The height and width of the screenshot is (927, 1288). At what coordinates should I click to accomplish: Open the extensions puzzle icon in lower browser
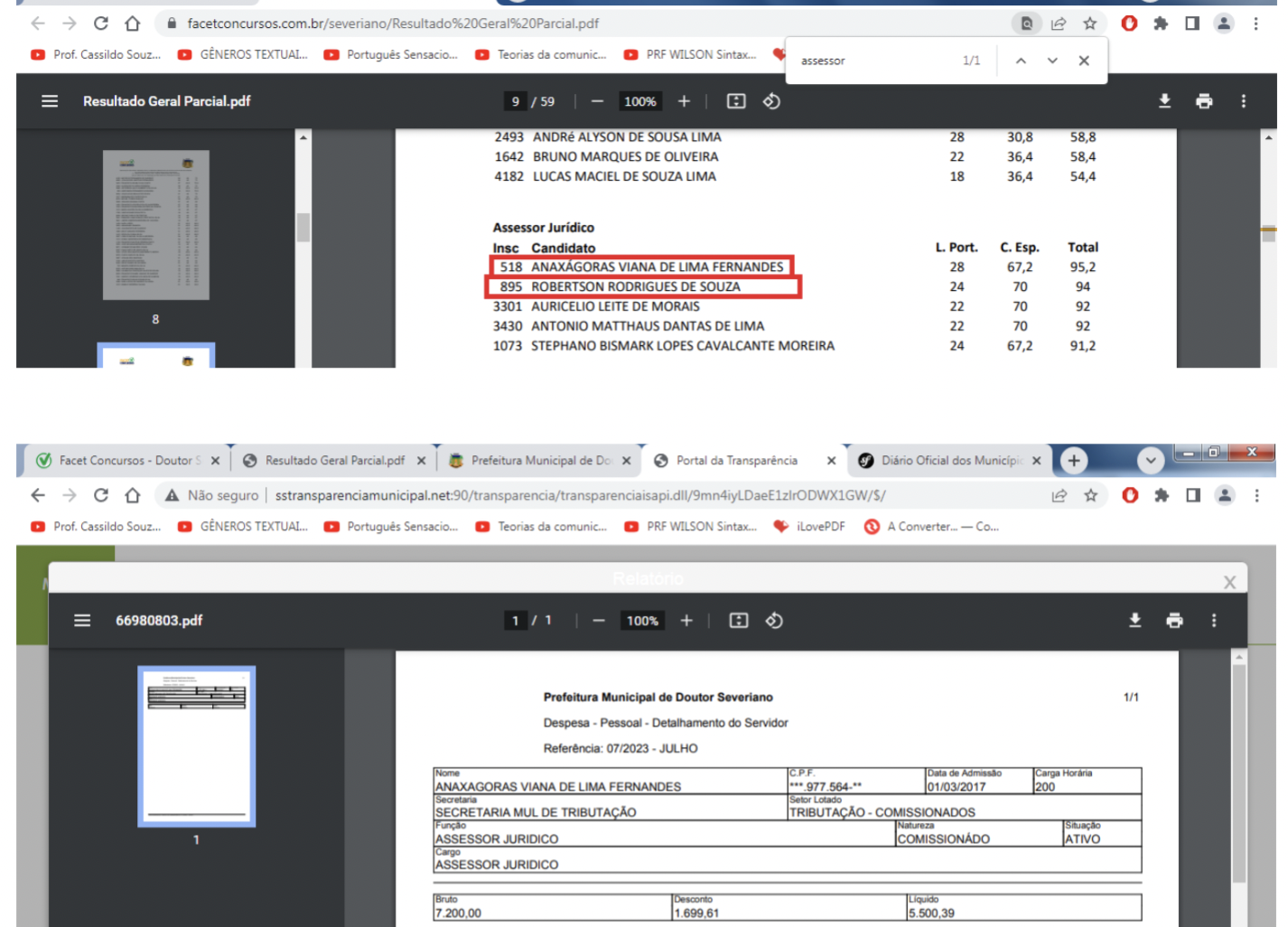pyautogui.click(x=1162, y=495)
